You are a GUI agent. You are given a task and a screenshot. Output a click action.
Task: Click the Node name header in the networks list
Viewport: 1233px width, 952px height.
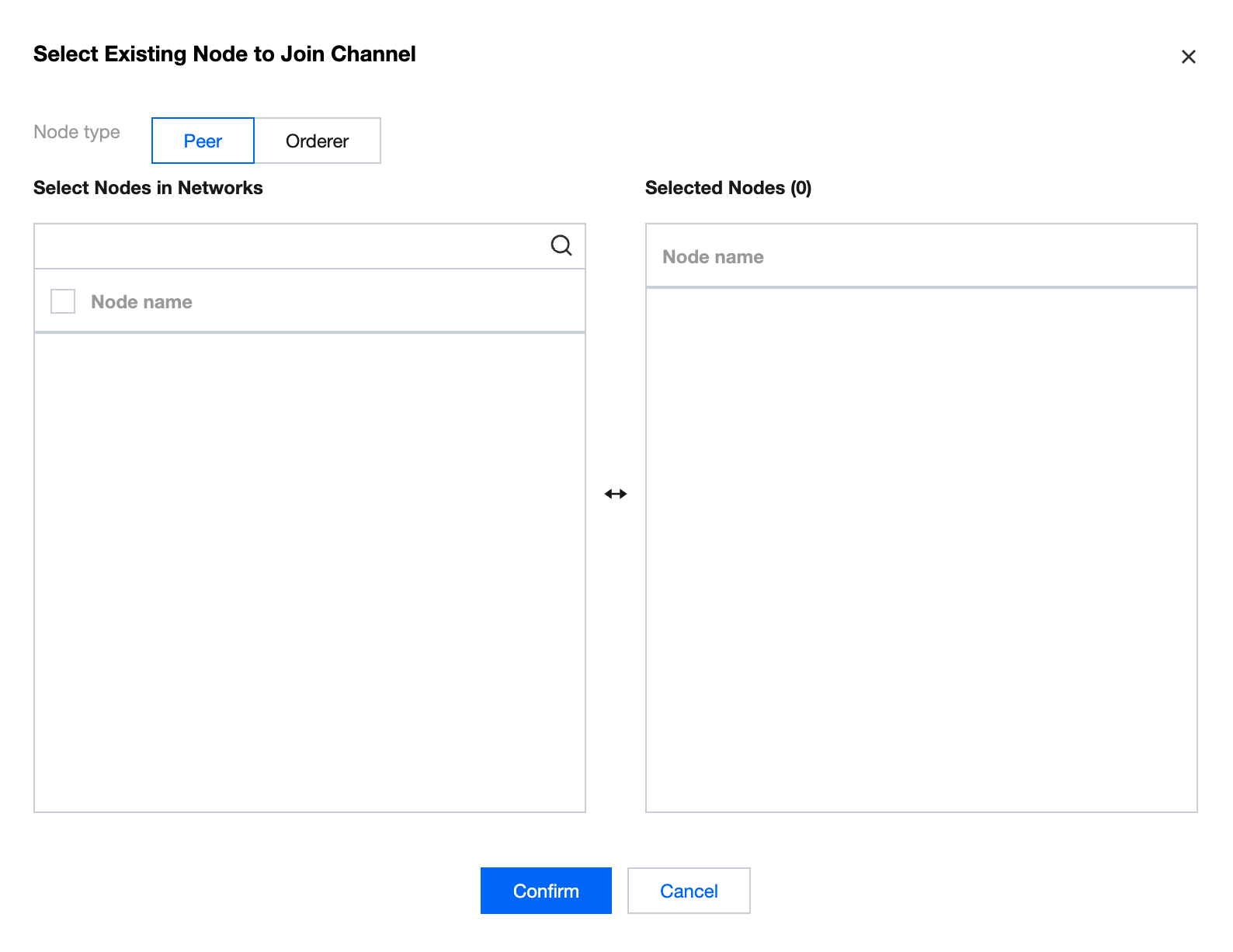[141, 302]
